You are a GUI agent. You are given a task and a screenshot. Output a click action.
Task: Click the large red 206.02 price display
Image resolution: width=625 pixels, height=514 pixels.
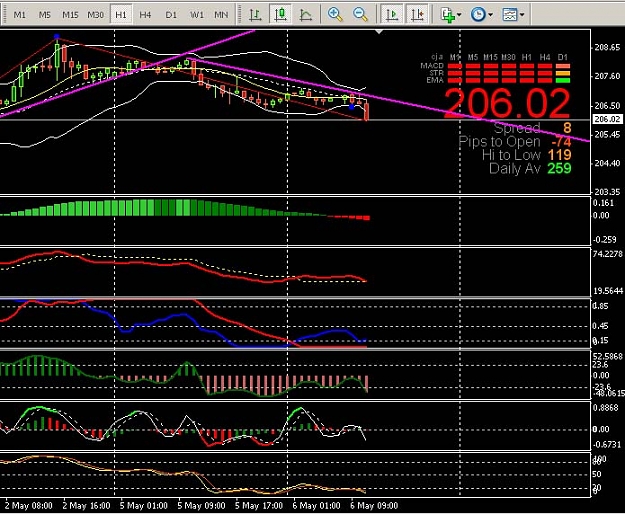point(507,103)
